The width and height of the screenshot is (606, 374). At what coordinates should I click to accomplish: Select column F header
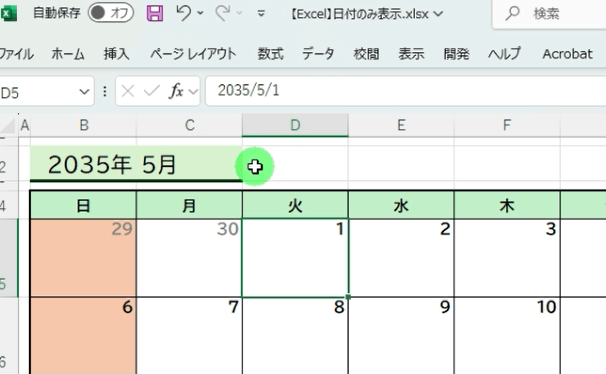(x=507, y=125)
